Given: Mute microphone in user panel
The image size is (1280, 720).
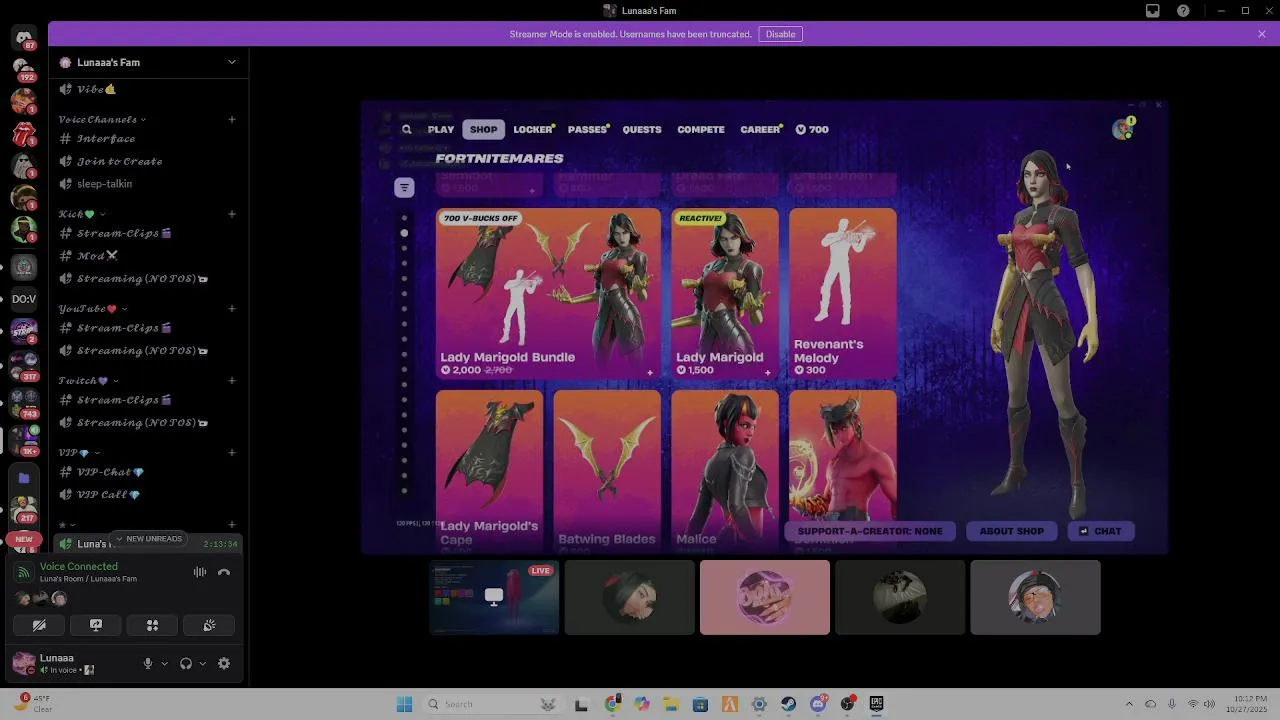Looking at the screenshot, I should 148,663.
